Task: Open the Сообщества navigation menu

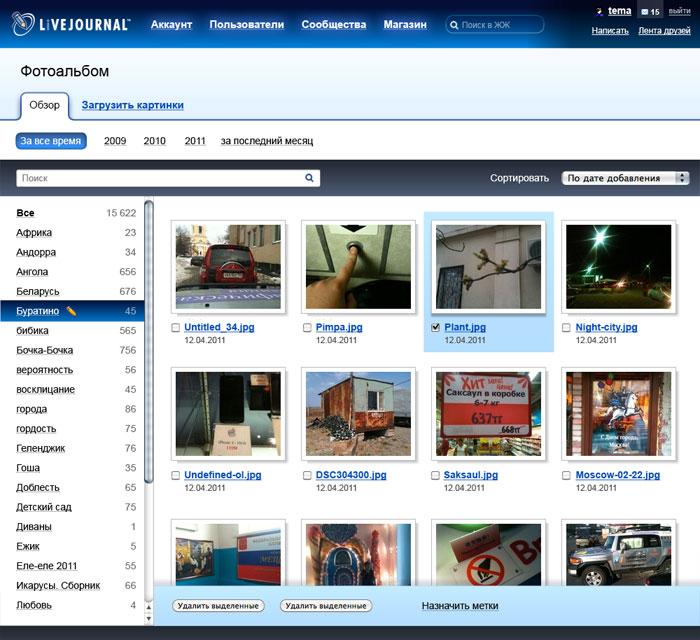Action: click(333, 24)
